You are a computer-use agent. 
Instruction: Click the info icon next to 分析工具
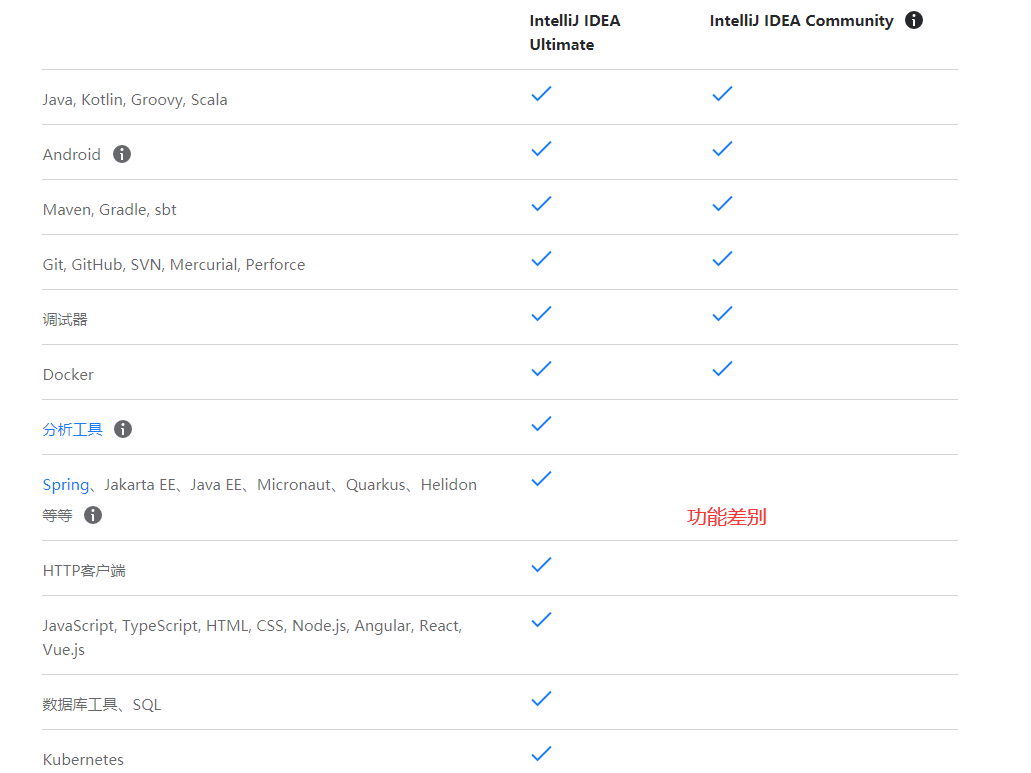click(123, 429)
